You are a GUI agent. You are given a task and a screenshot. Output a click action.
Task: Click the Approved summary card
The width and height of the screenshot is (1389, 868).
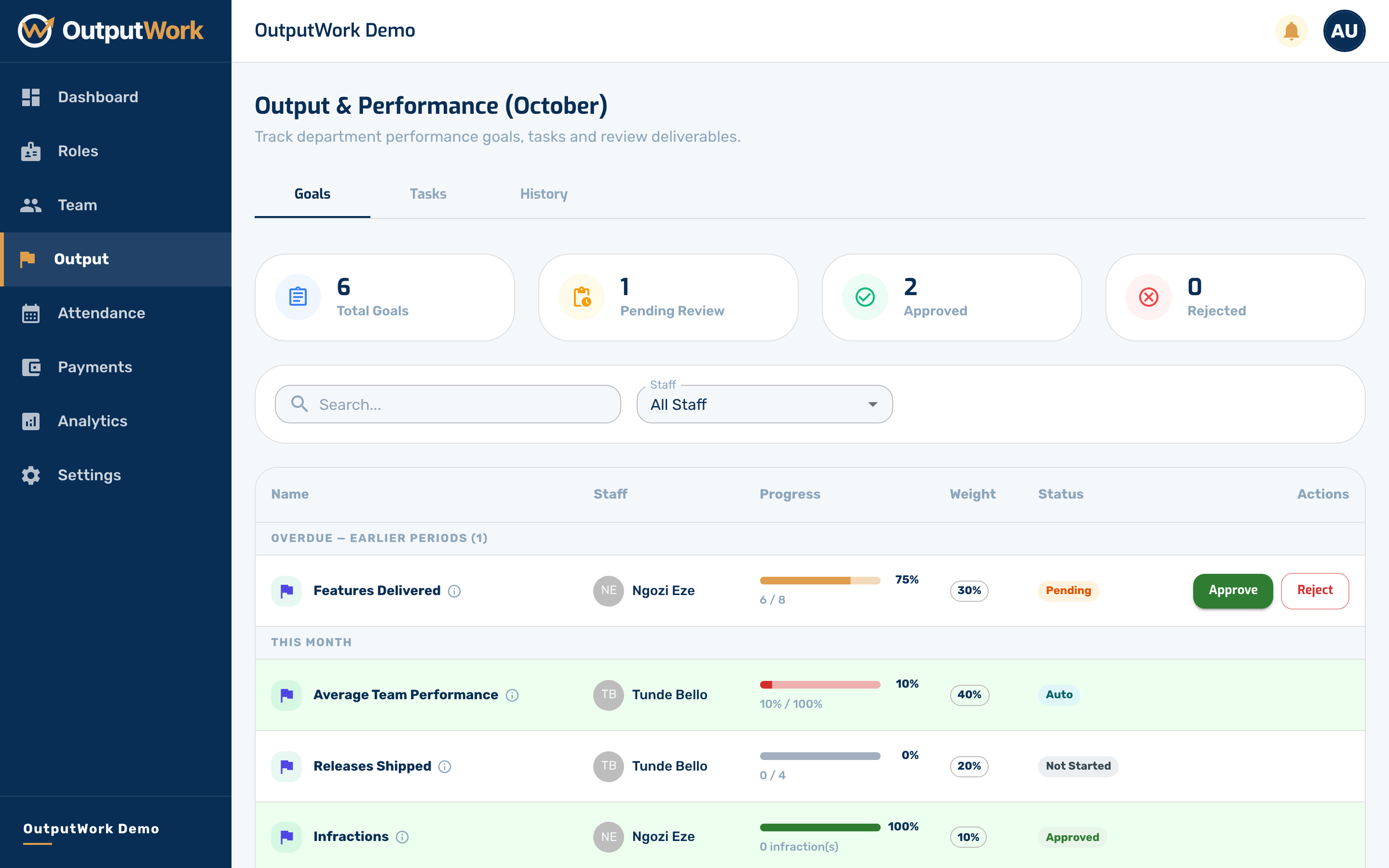pos(952,298)
